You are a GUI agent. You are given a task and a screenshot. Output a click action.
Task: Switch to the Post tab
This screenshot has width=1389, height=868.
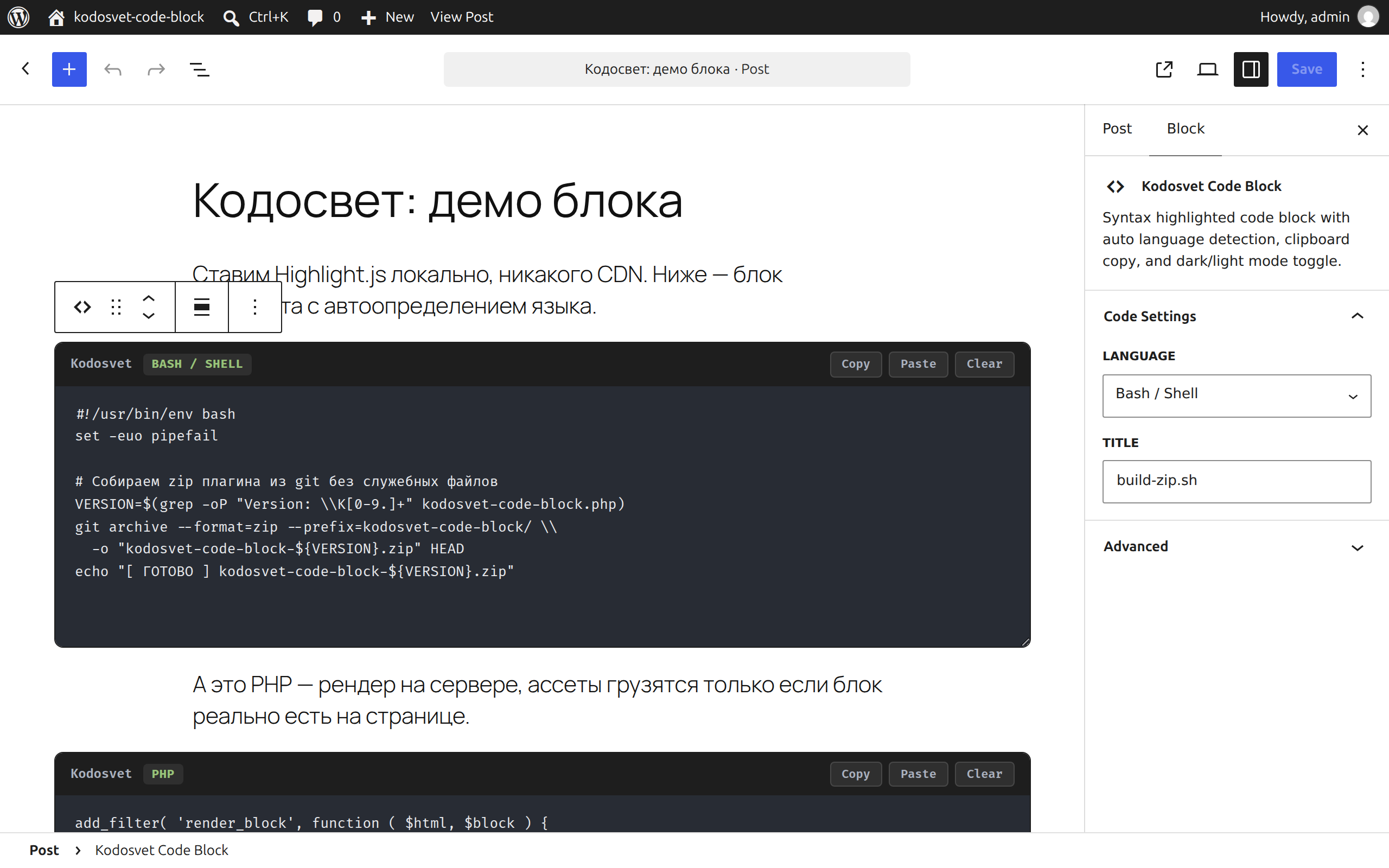[1117, 129]
